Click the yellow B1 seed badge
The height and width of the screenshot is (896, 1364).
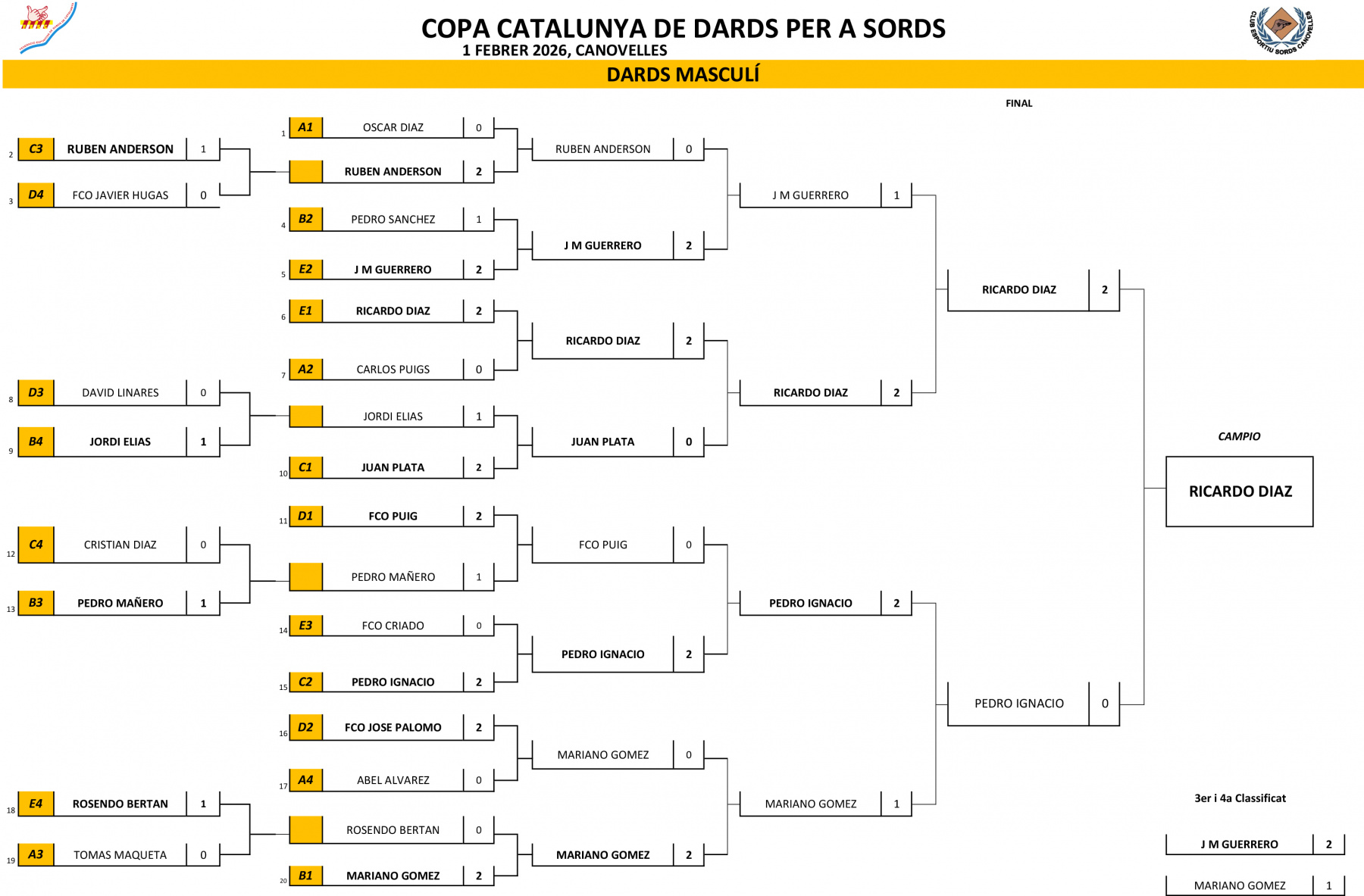(305, 876)
